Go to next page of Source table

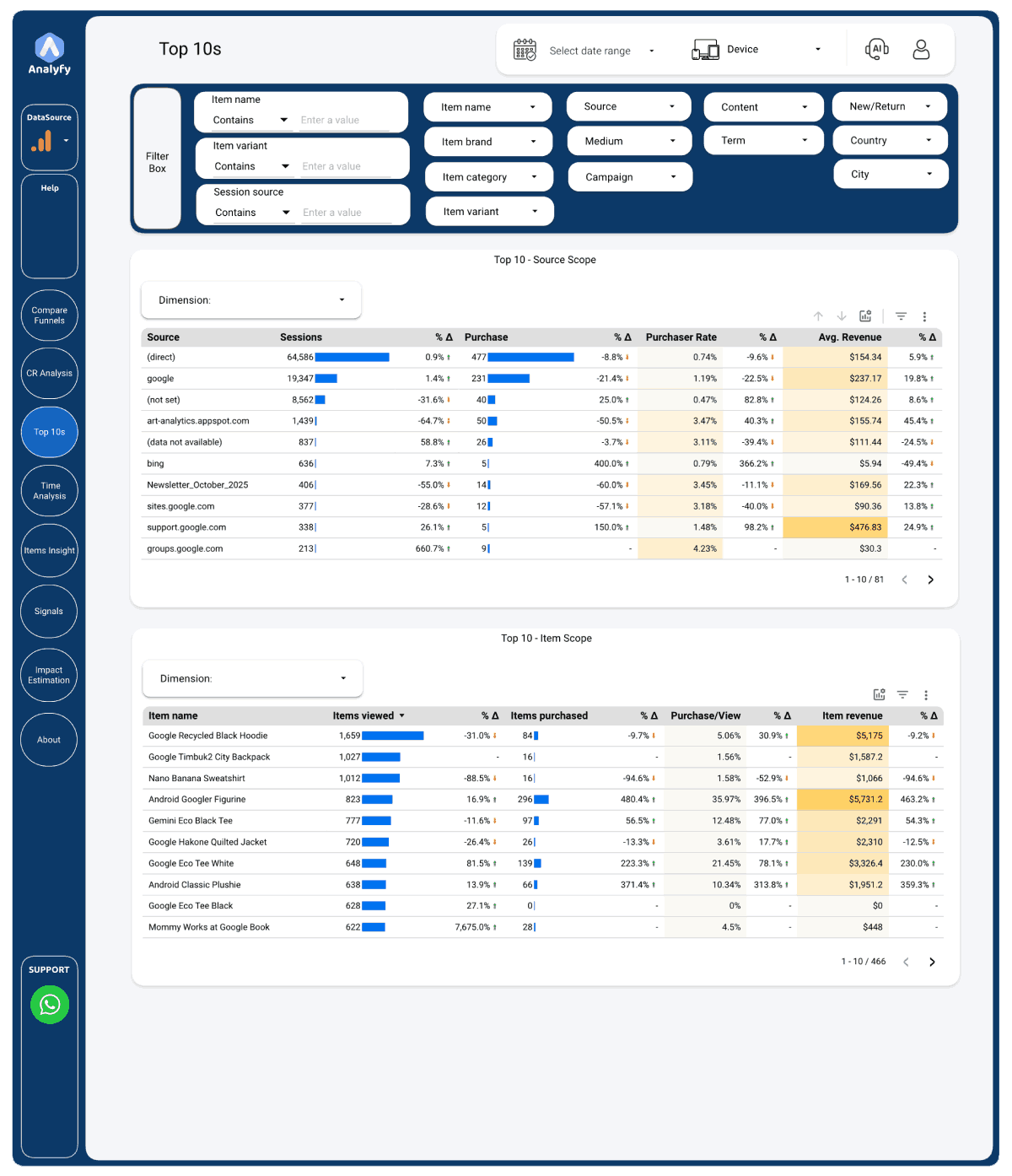tap(931, 580)
